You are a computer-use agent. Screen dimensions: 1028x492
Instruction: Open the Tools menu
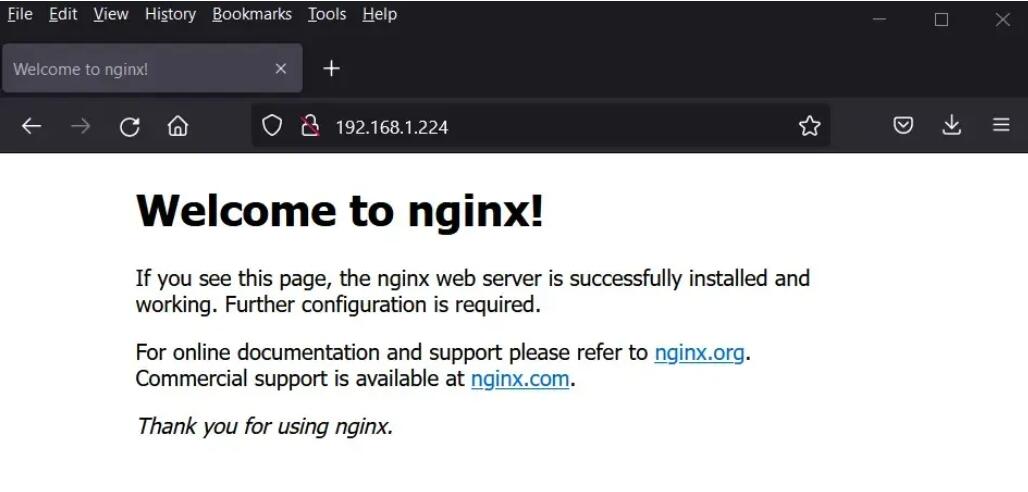tap(326, 14)
